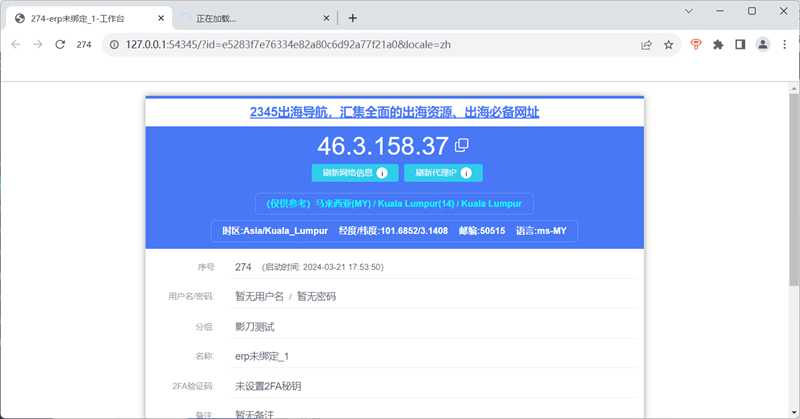Screen dimensions: 800x419
Task: Click the scrollbar down arrow
Action: [x=794, y=413]
